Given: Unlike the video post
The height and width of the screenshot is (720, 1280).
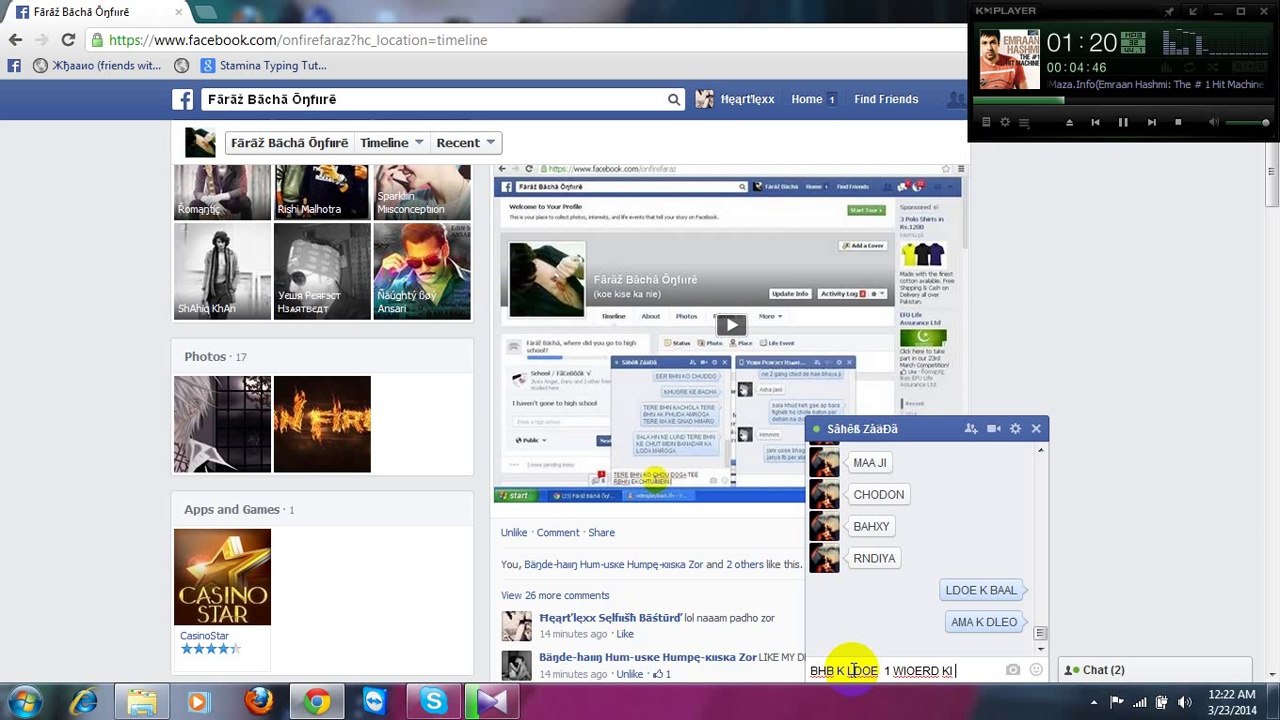Looking at the screenshot, I should tap(514, 533).
